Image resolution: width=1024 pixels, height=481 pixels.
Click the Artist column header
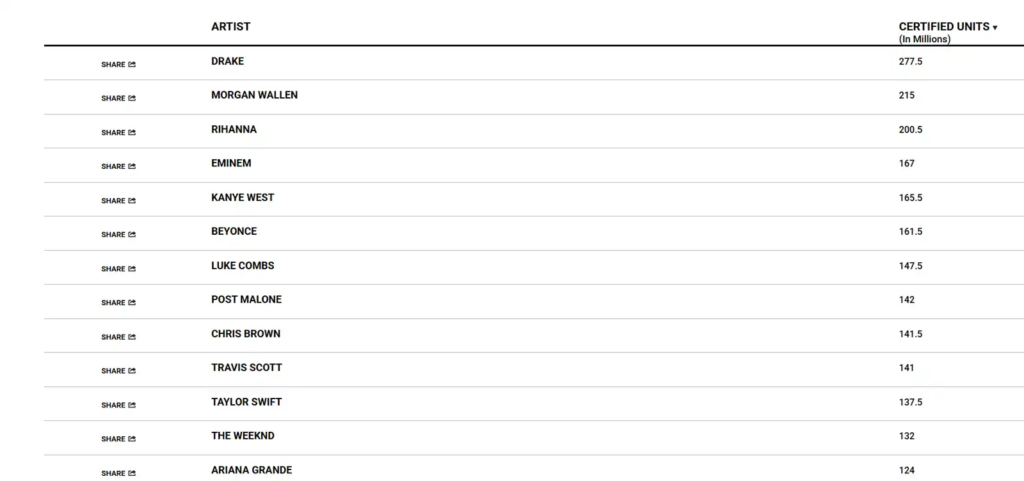point(231,27)
